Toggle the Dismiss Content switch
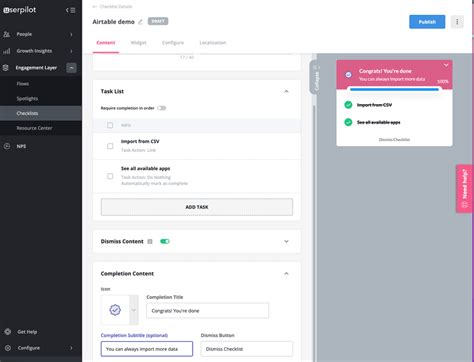This screenshot has height=362, width=474. click(x=165, y=241)
